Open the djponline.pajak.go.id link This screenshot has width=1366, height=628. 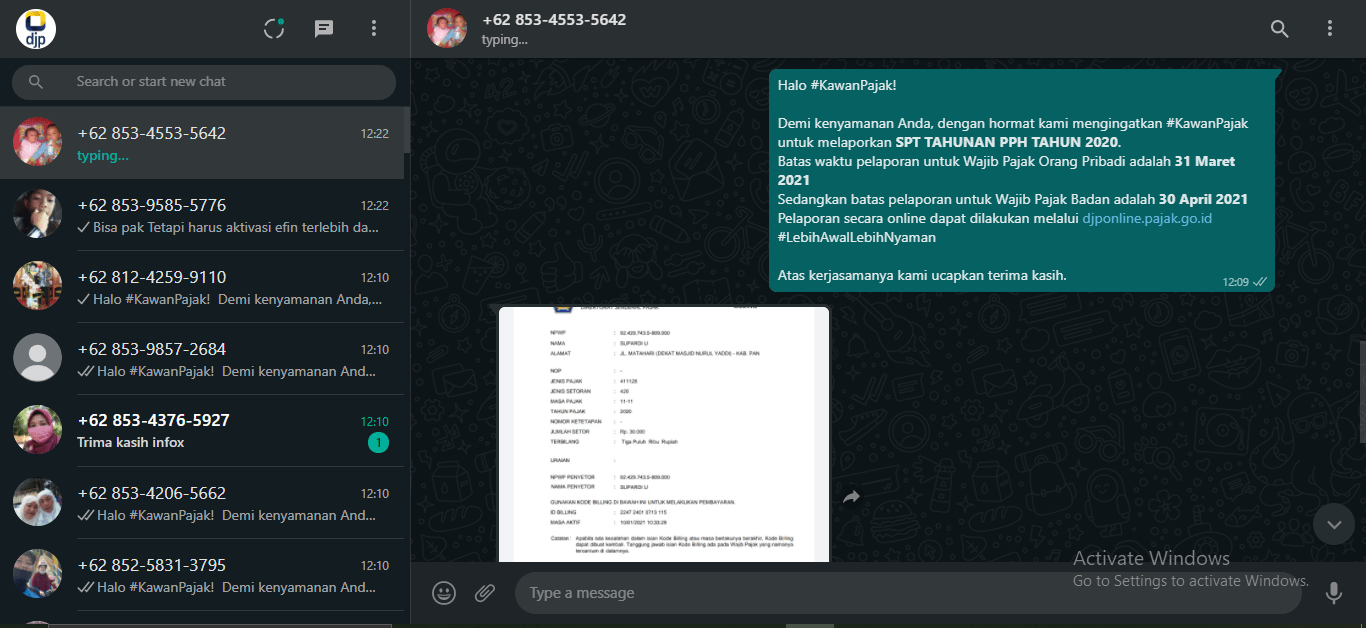[1147, 218]
